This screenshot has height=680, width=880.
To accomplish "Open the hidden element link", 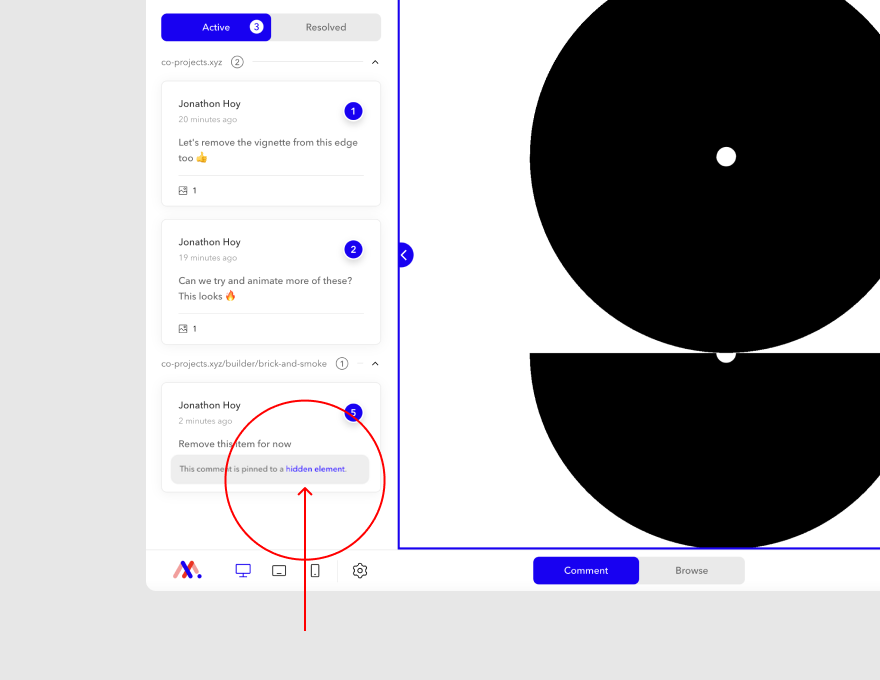I will pos(314,468).
